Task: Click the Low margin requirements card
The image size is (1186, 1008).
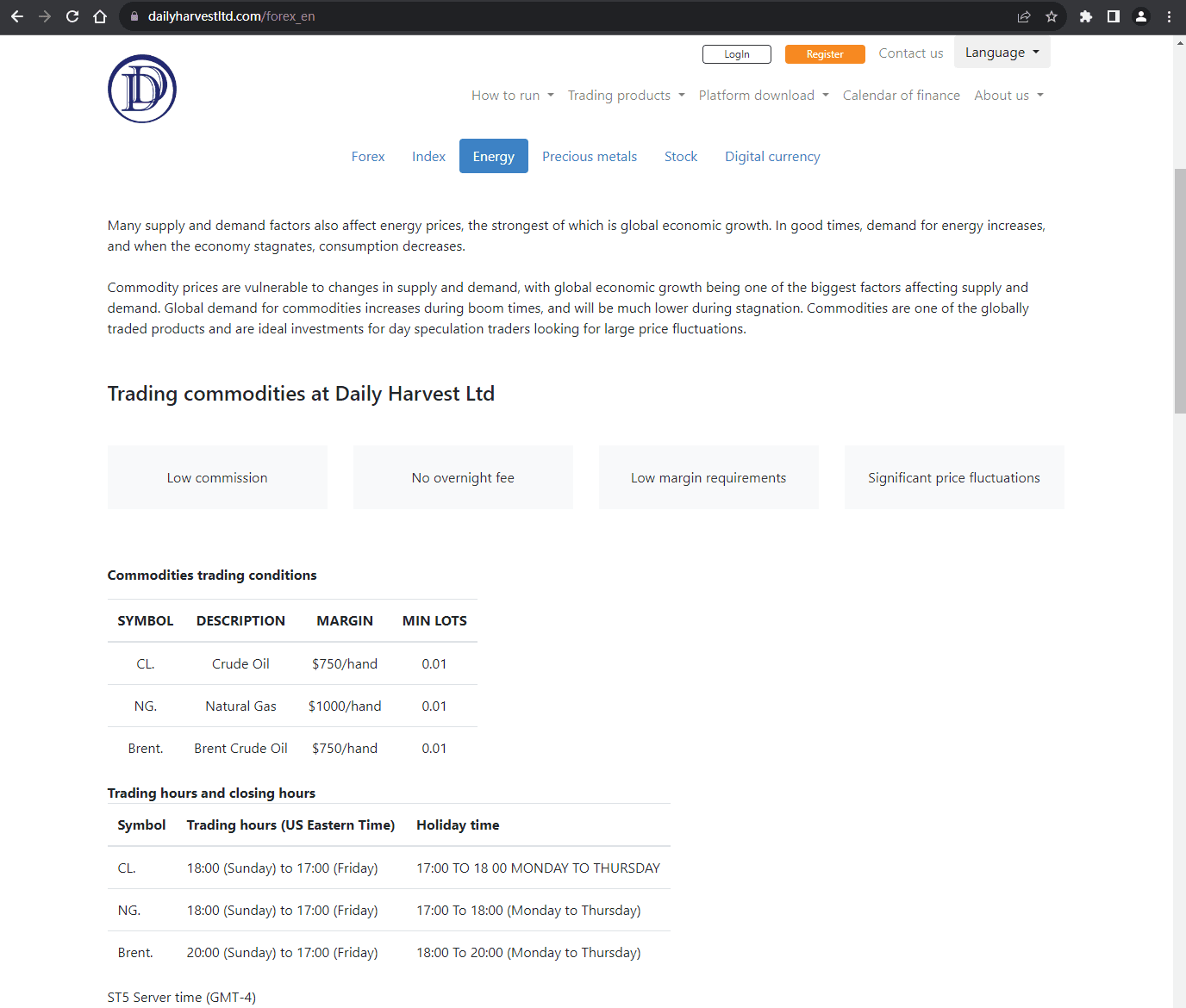Action: click(708, 477)
